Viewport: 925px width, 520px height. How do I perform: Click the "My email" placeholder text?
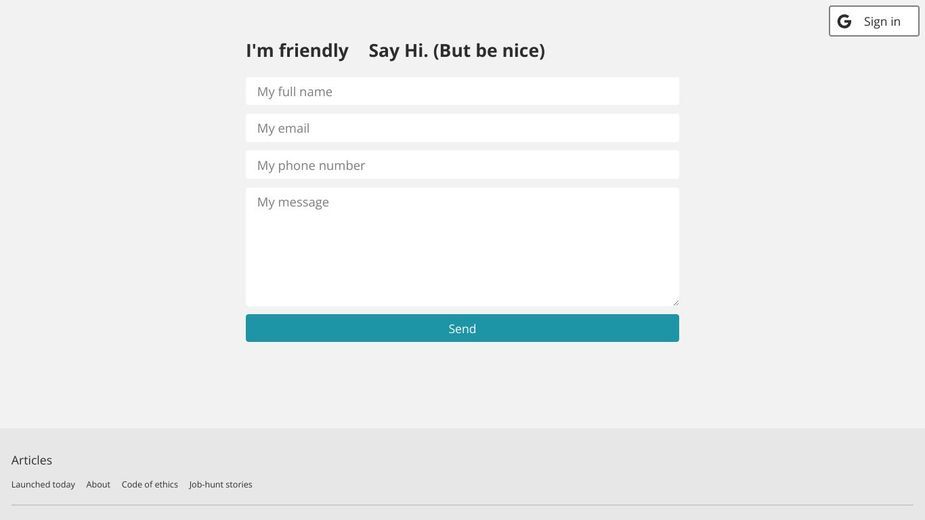(283, 129)
